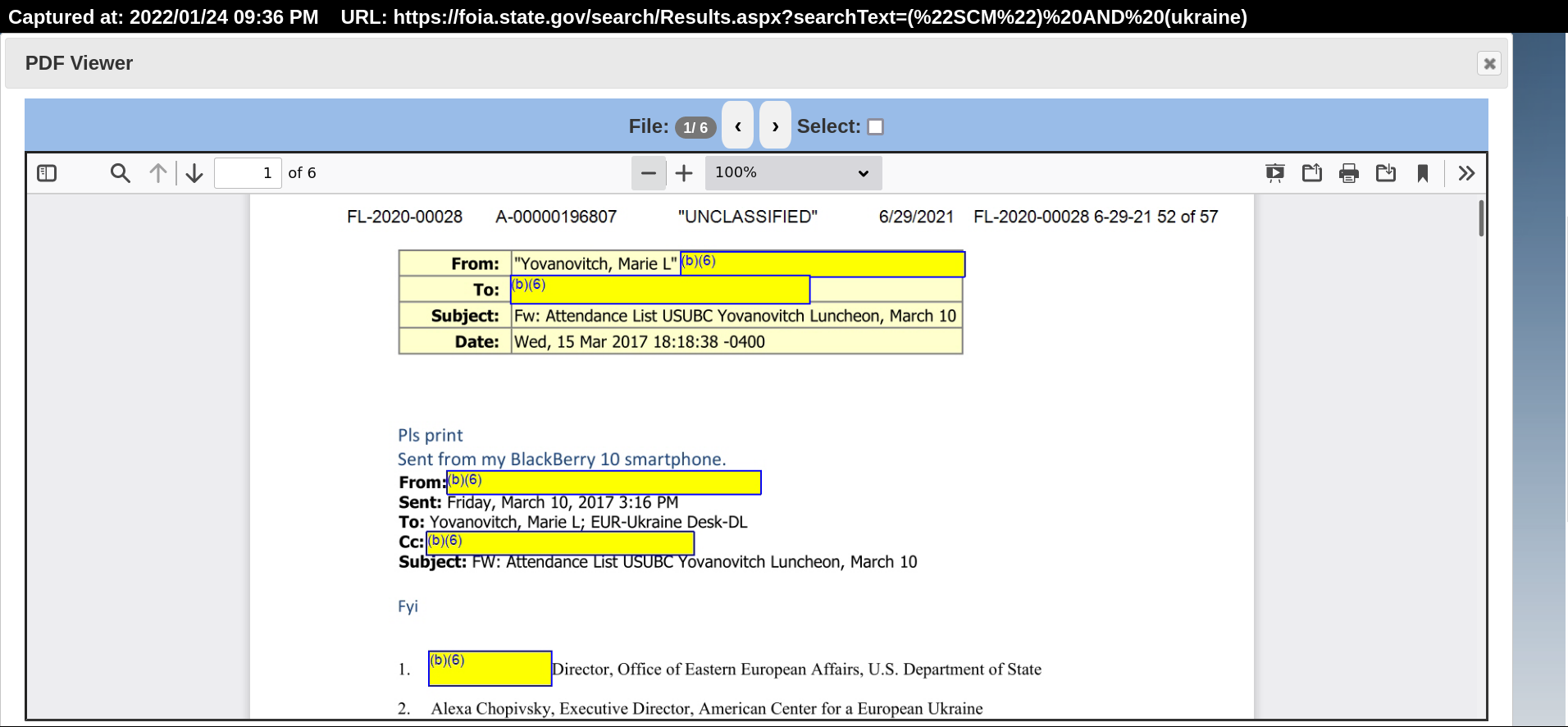The width and height of the screenshot is (1568, 727).
Task: Click the 'To: Yovanovitch, Marie L; EUR-Ukraine Desk-DL' line
Action: 573,523
